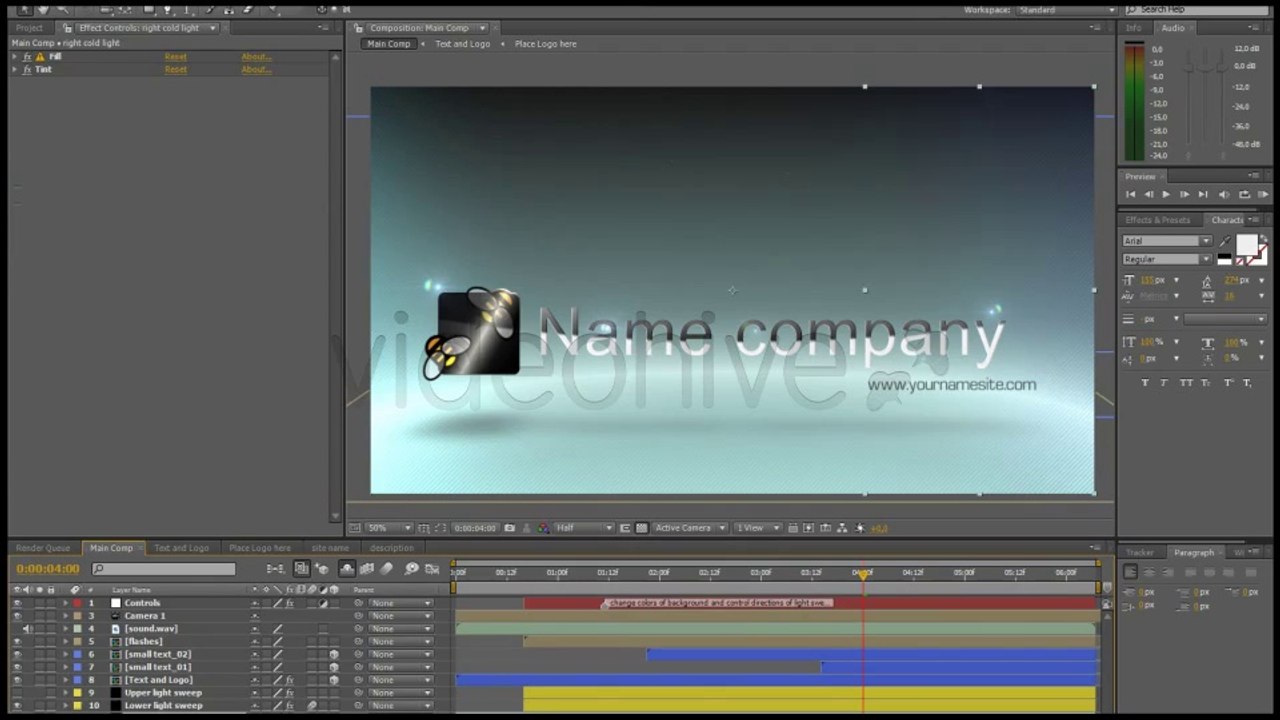Show the Upper light sweep layer
The height and width of the screenshot is (720, 1280).
pyautogui.click(x=17, y=693)
